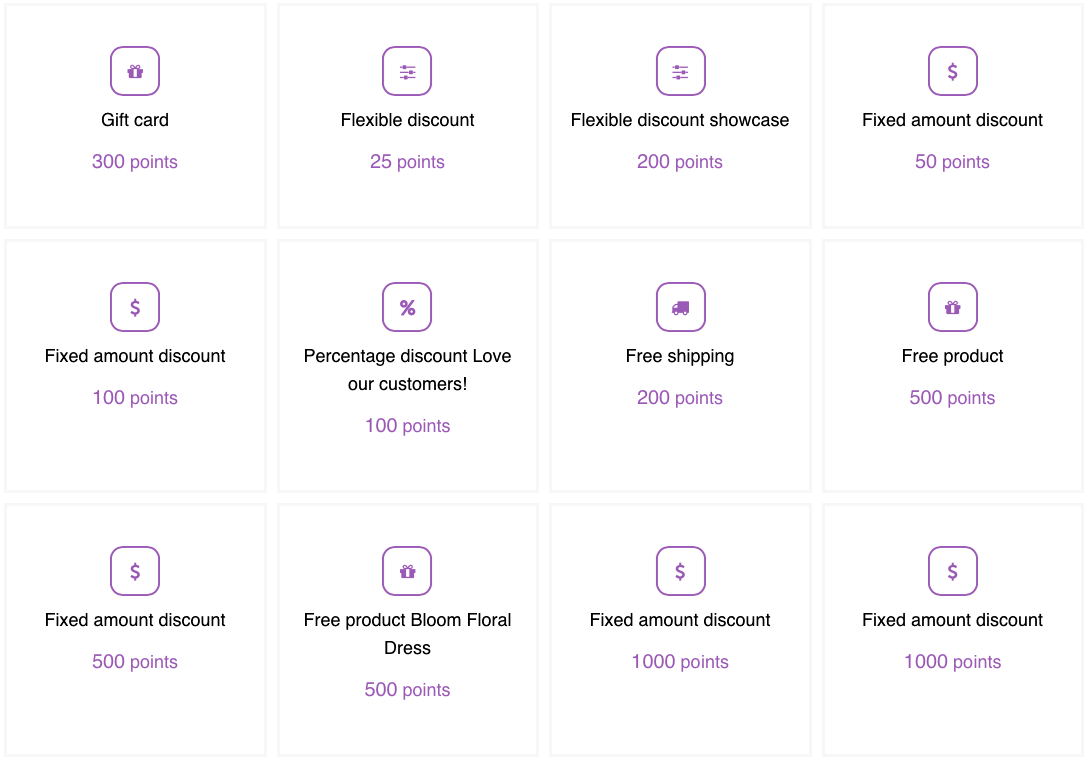Click Free product Bloom Floral Dress title

click(x=407, y=633)
